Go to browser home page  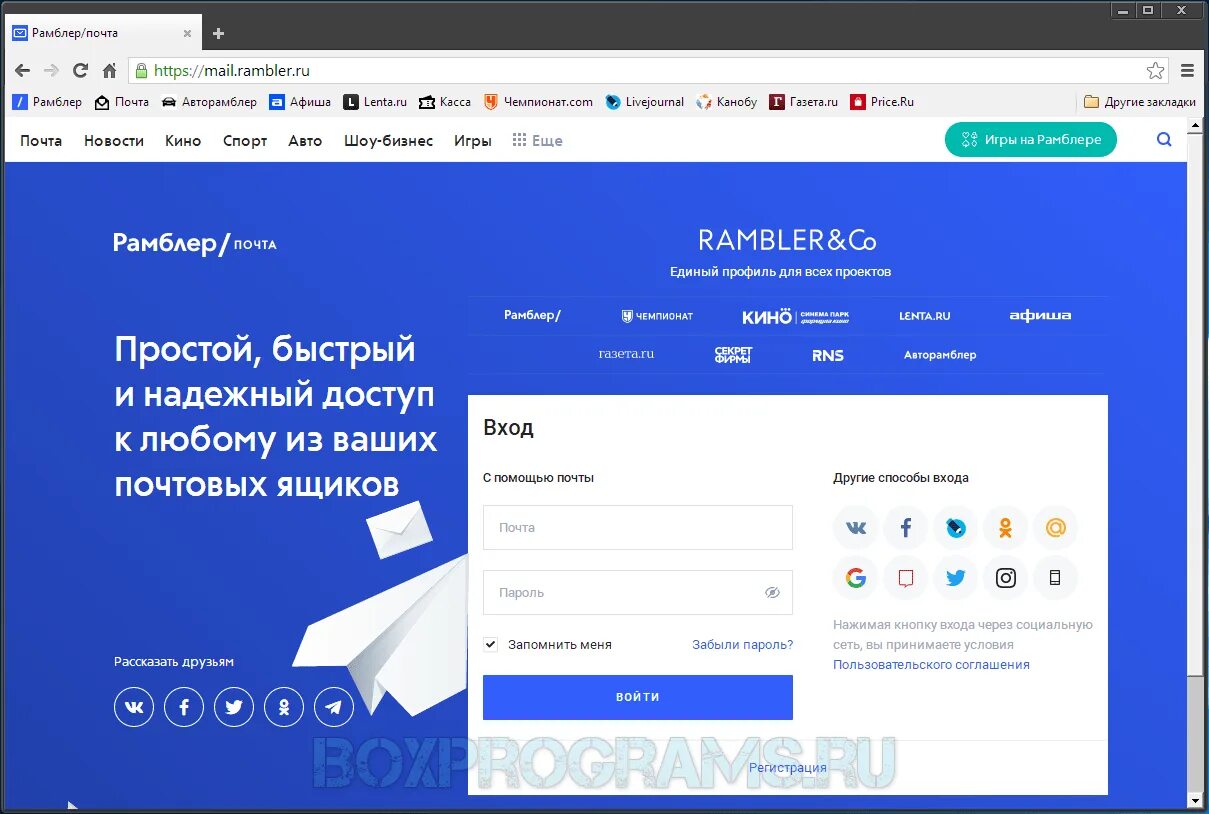[x=110, y=71]
